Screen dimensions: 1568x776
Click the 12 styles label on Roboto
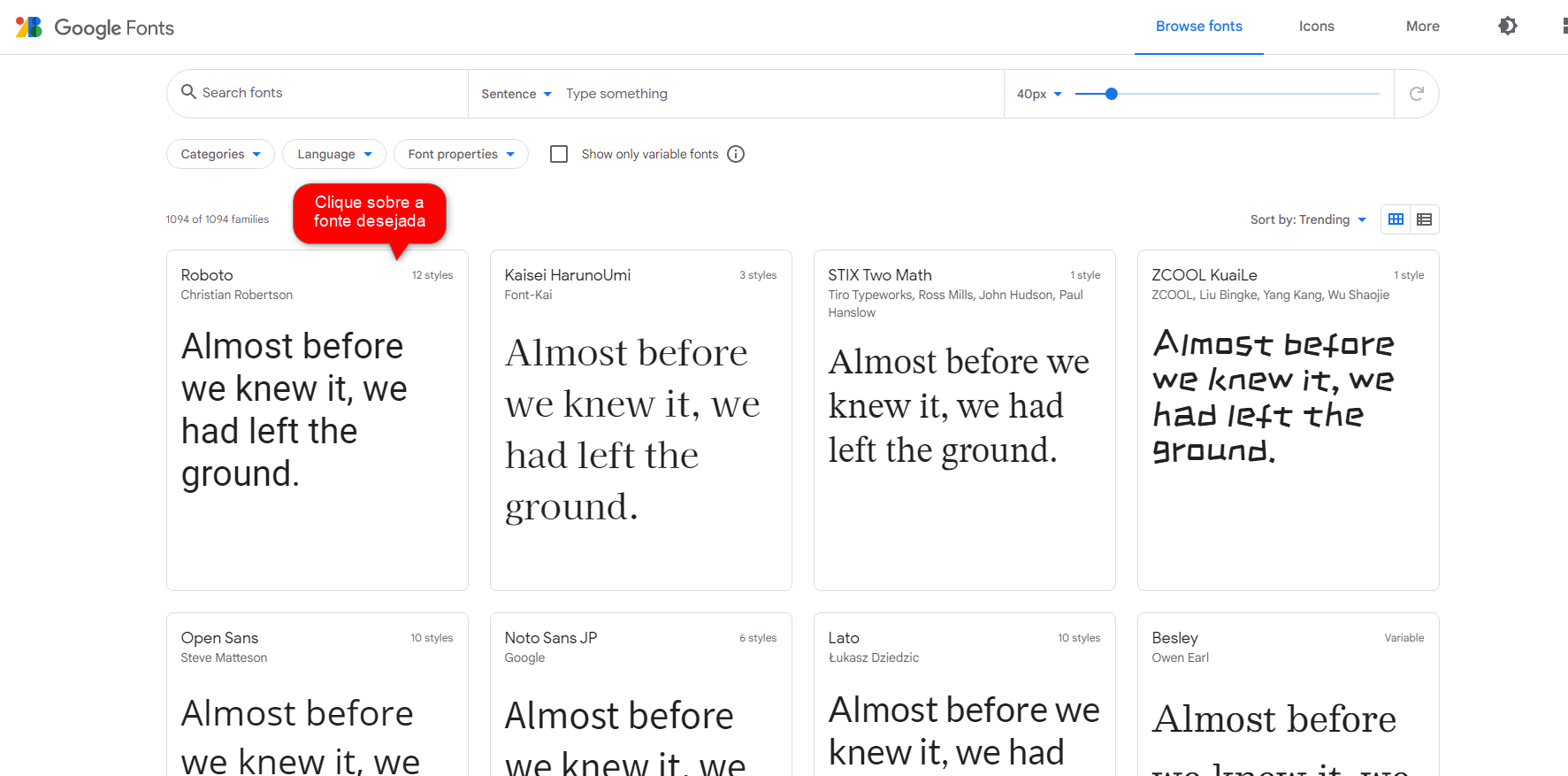pos(432,275)
